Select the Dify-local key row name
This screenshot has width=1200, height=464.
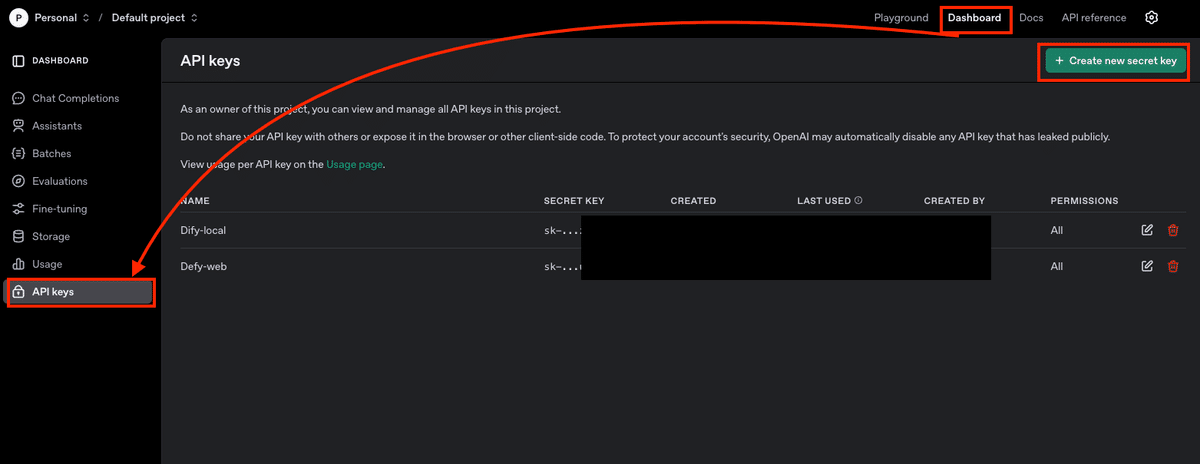click(x=203, y=230)
